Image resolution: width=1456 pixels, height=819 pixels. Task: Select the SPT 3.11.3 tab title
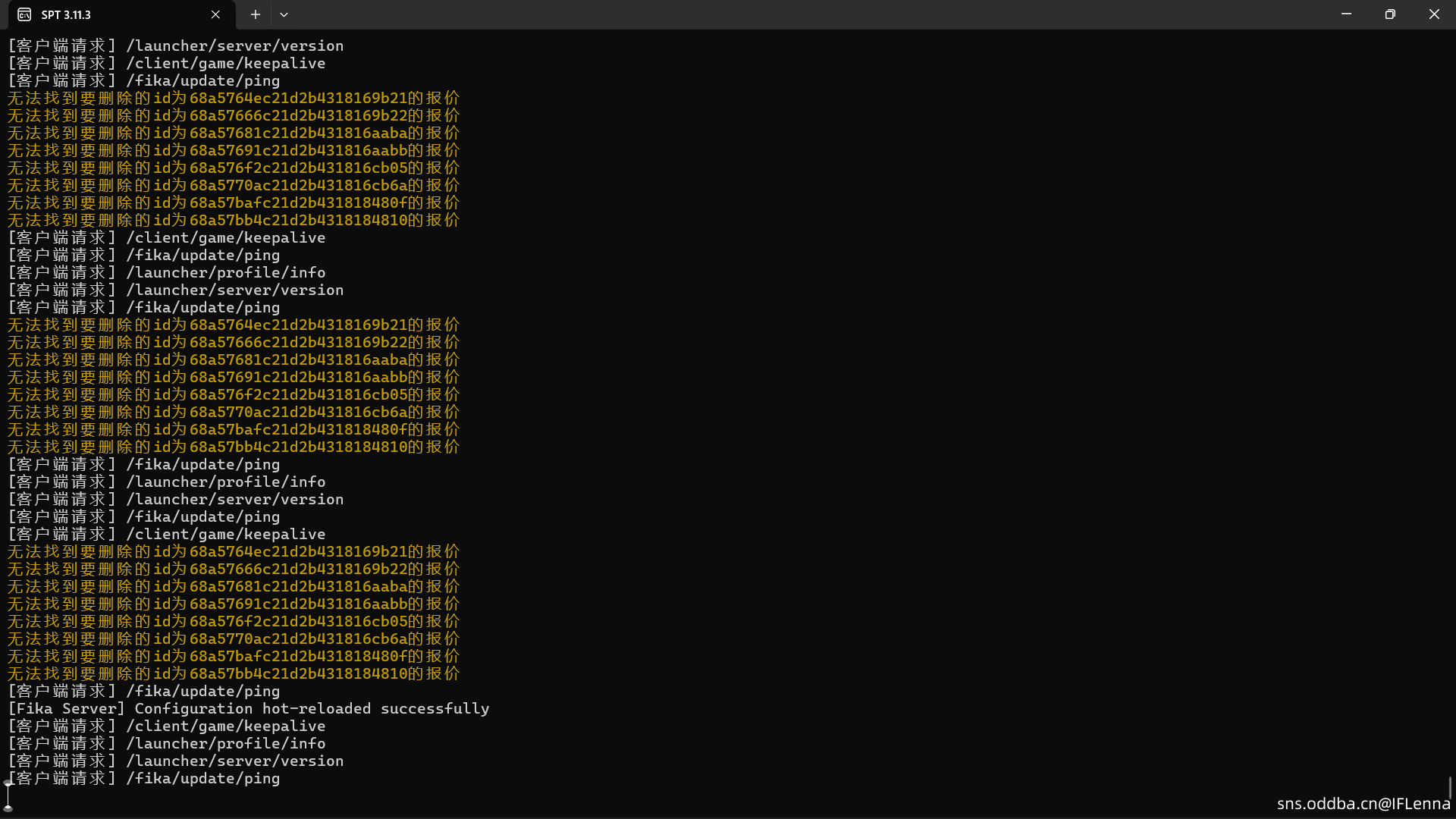[x=66, y=14]
